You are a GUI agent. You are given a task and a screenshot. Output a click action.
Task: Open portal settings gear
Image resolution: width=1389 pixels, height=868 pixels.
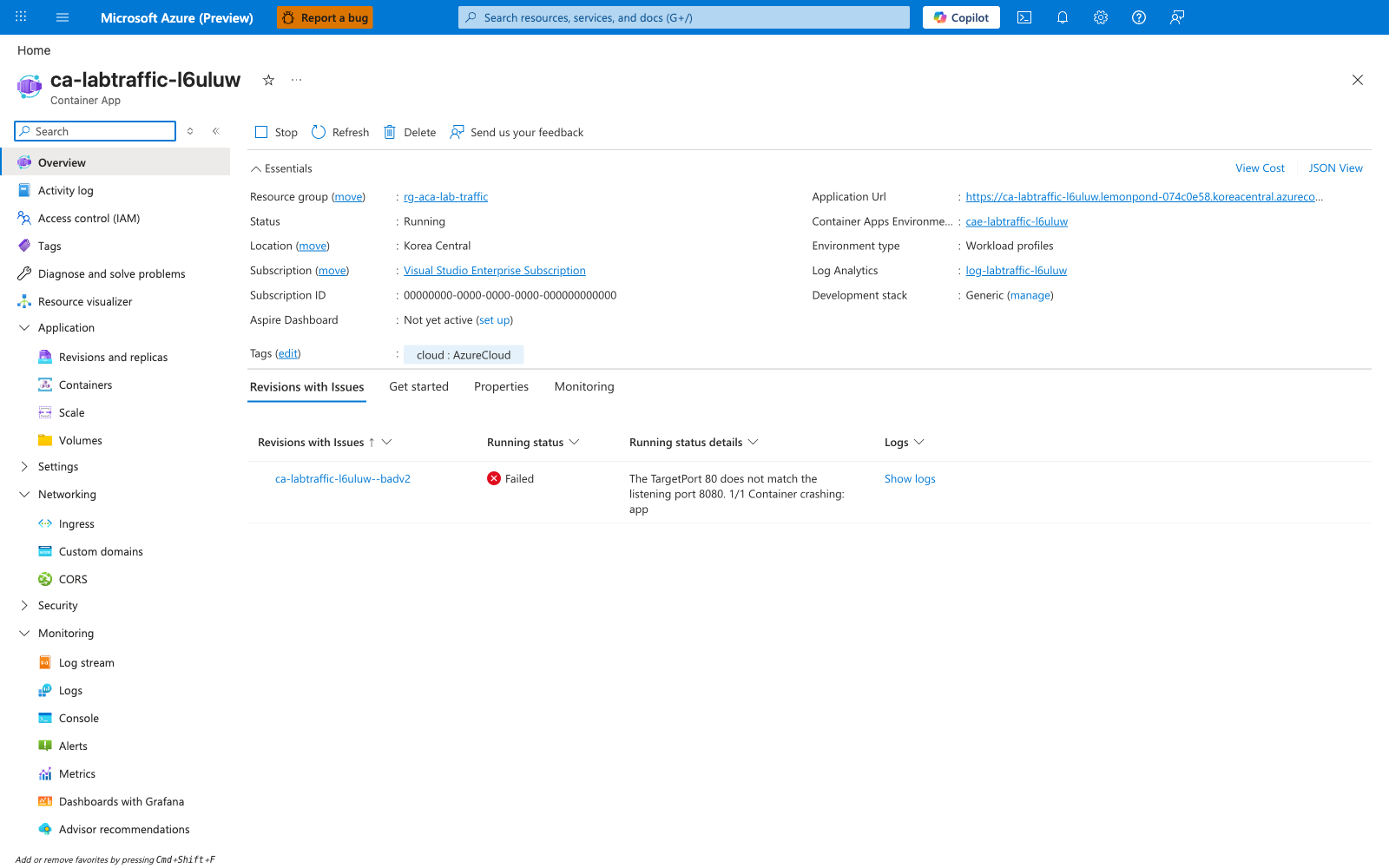pos(1101,17)
